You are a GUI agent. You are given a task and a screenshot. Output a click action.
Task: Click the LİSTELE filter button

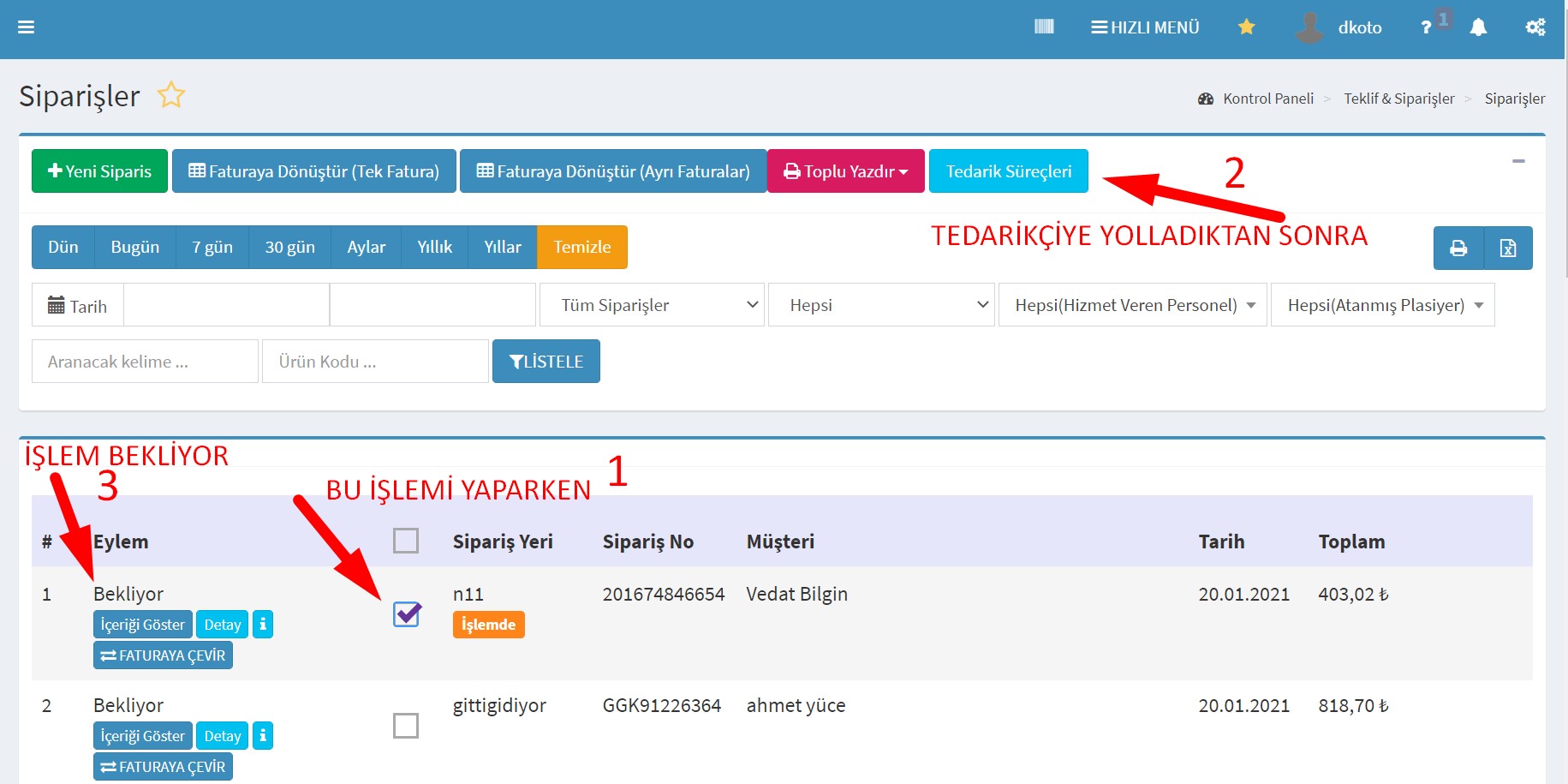point(546,362)
